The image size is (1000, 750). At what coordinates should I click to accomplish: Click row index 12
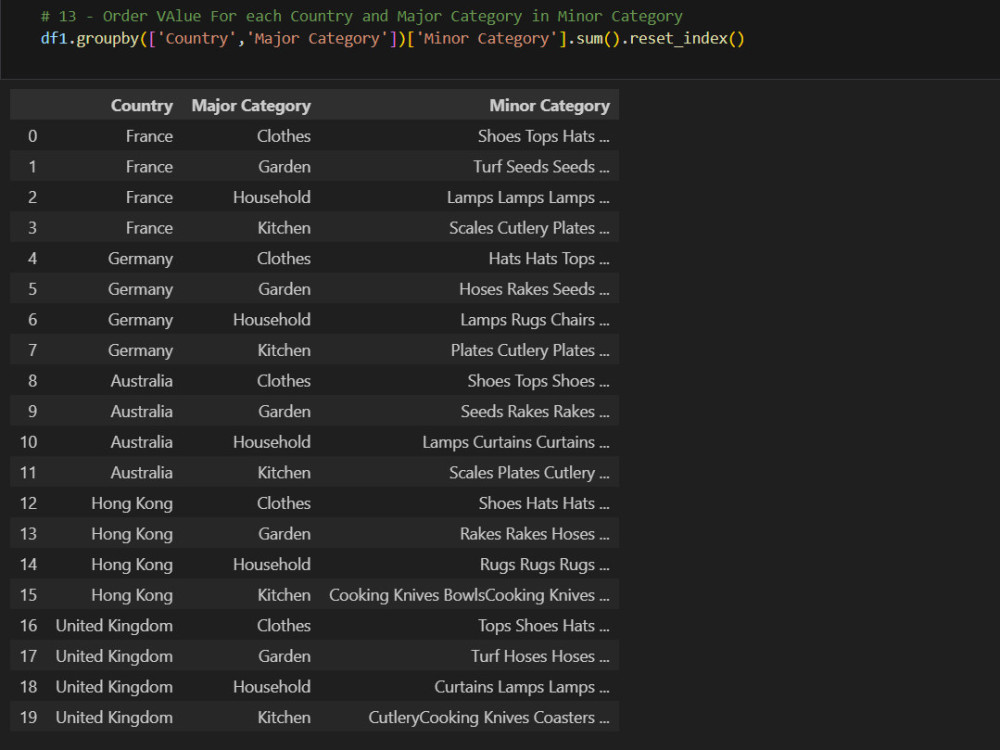pyautogui.click(x=29, y=503)
